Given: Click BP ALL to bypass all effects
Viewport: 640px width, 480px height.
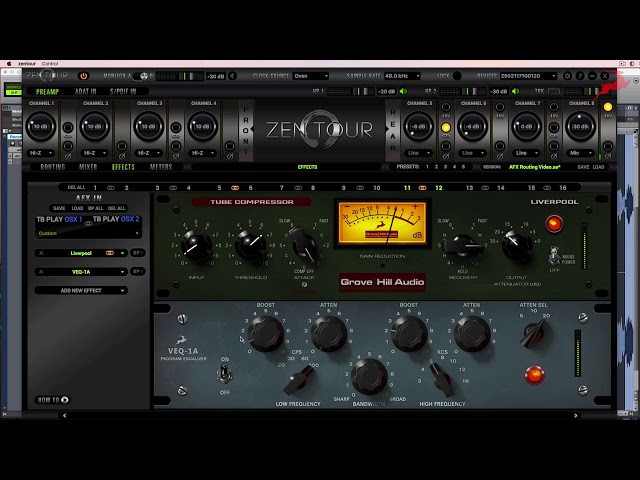Looking at the screenshot, I should click(96, 208).
